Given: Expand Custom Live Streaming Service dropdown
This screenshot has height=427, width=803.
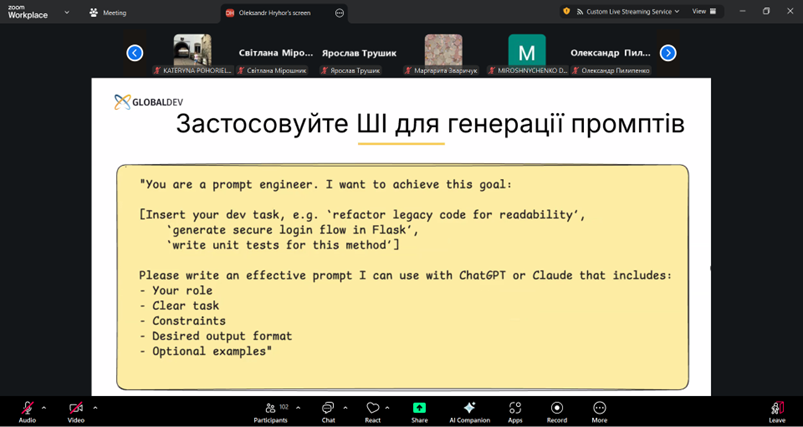Looking at the screenshot, I should [630, 11].
